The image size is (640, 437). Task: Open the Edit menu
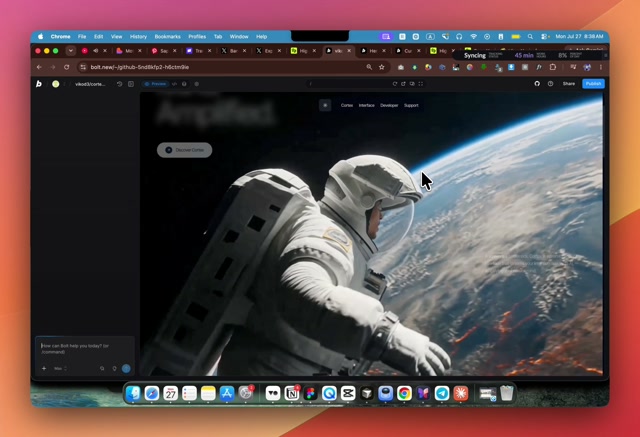(98, 36)
